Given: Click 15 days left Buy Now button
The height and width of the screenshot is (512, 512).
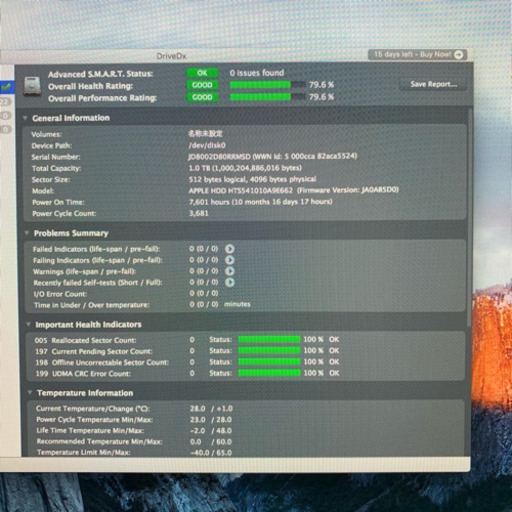Looking at the screenshot, I should (417, 54).
